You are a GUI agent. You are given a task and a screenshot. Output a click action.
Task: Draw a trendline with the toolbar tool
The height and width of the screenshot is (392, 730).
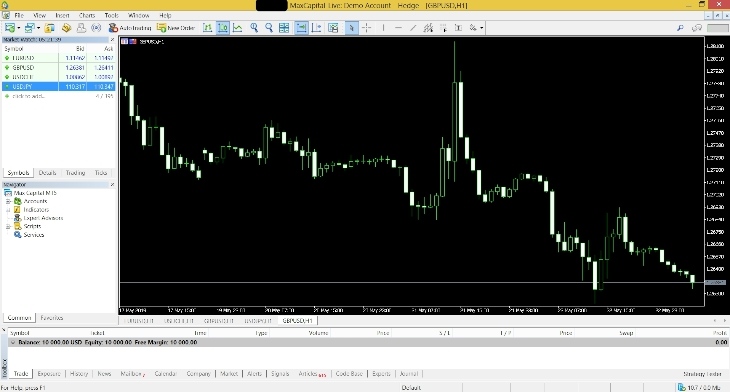coord(413,28)
